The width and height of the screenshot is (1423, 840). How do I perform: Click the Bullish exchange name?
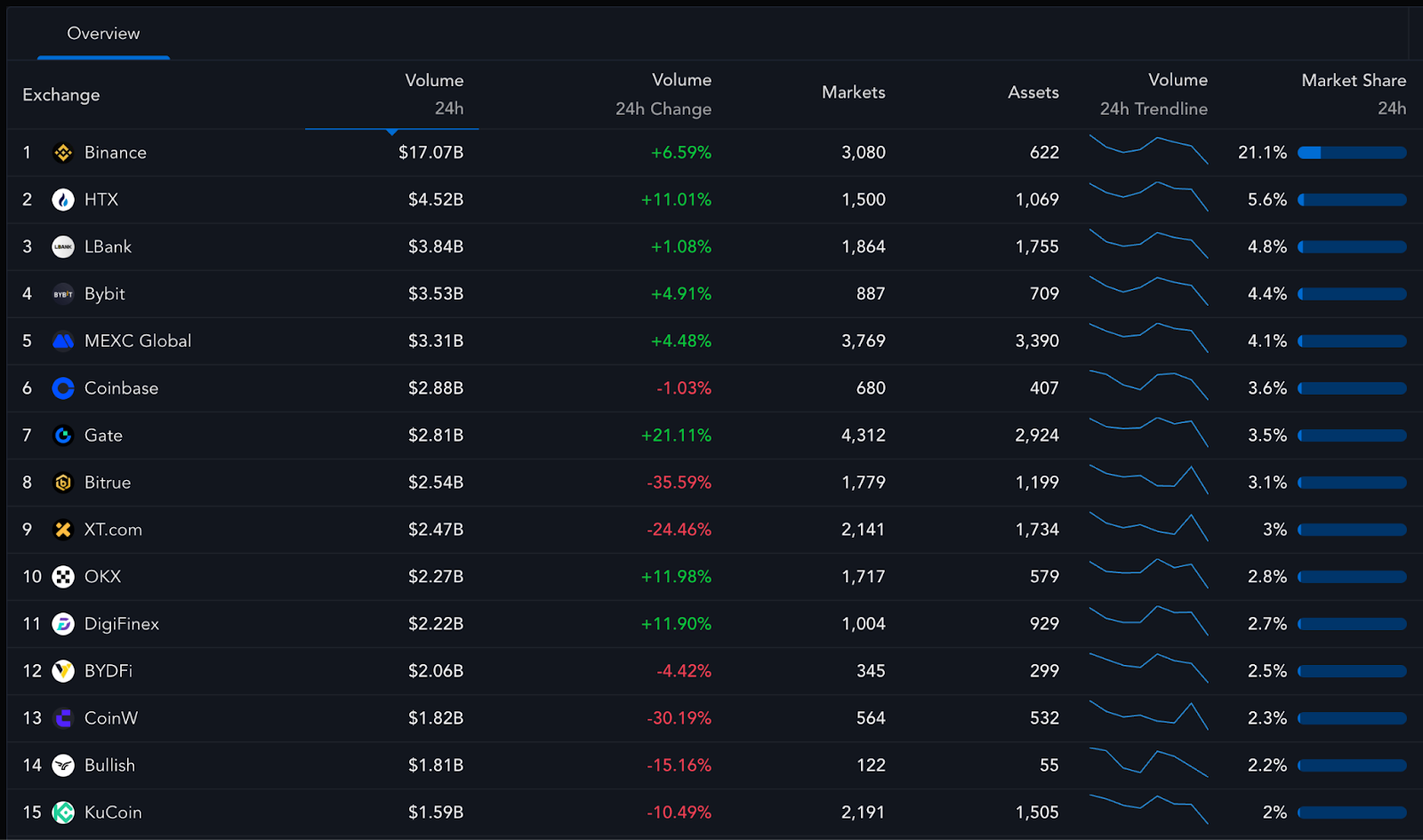click(109, 764)
